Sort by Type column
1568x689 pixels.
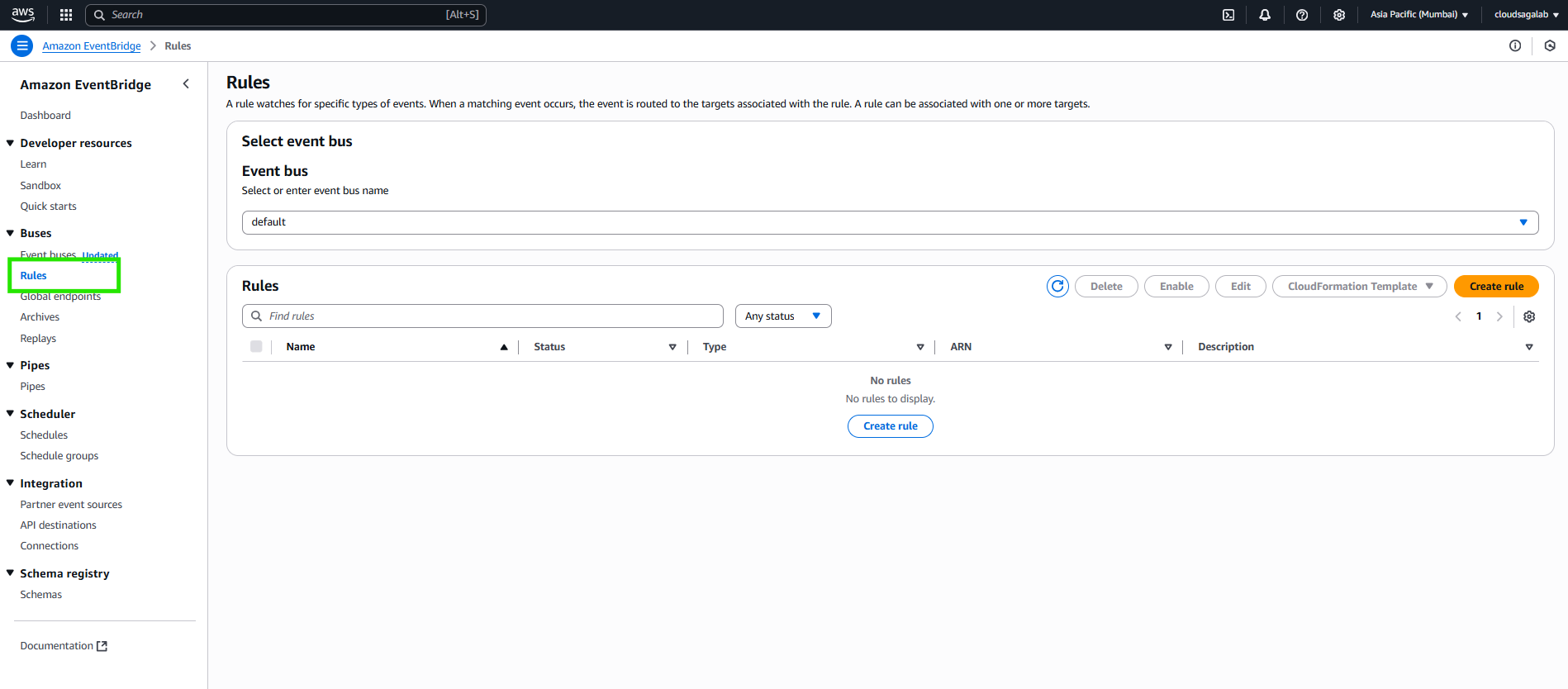(x=920, y=347)
